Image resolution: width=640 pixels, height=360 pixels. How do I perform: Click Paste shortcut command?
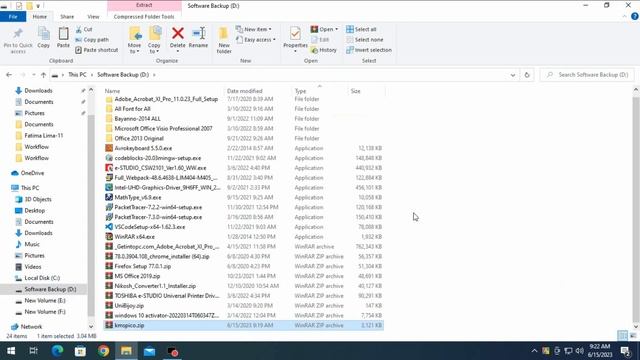pyautogui.click(x=97, y=50)
